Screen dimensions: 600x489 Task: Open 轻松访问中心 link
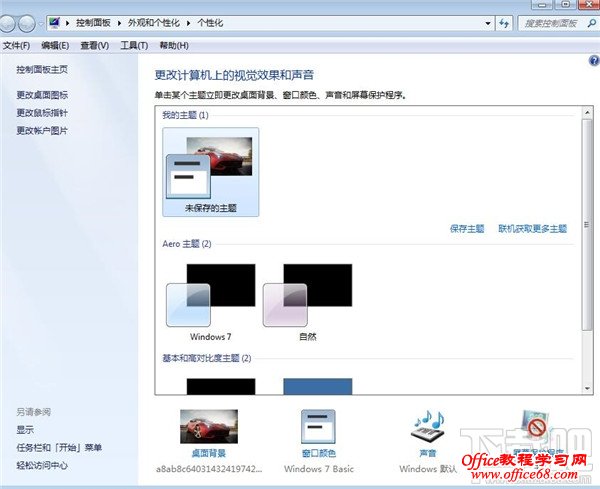(42, 465)
